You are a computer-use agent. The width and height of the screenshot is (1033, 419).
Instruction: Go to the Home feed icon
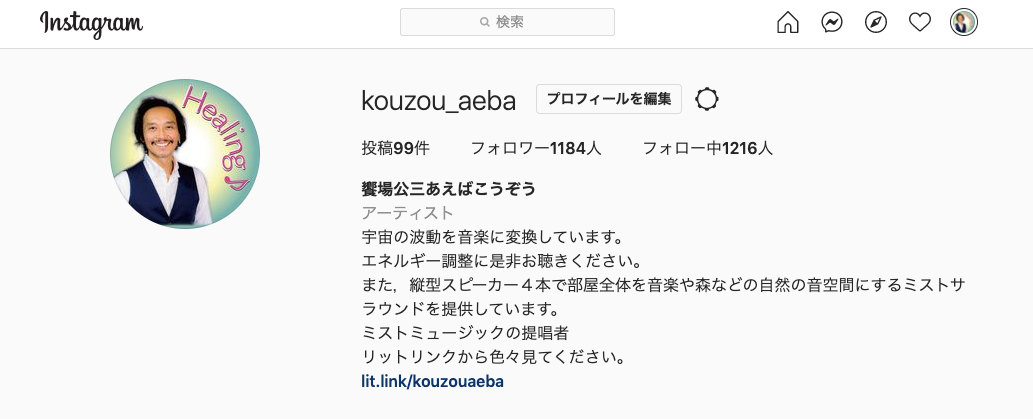788,23
